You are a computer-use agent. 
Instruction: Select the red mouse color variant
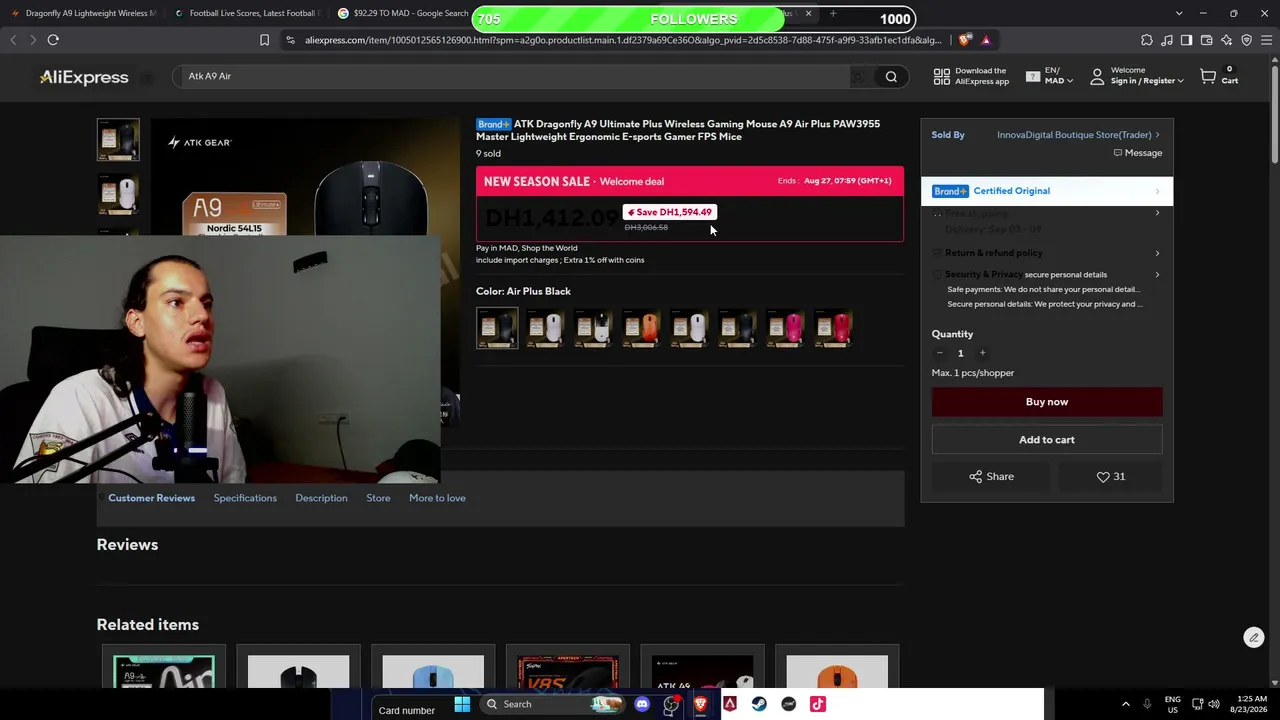833,328
